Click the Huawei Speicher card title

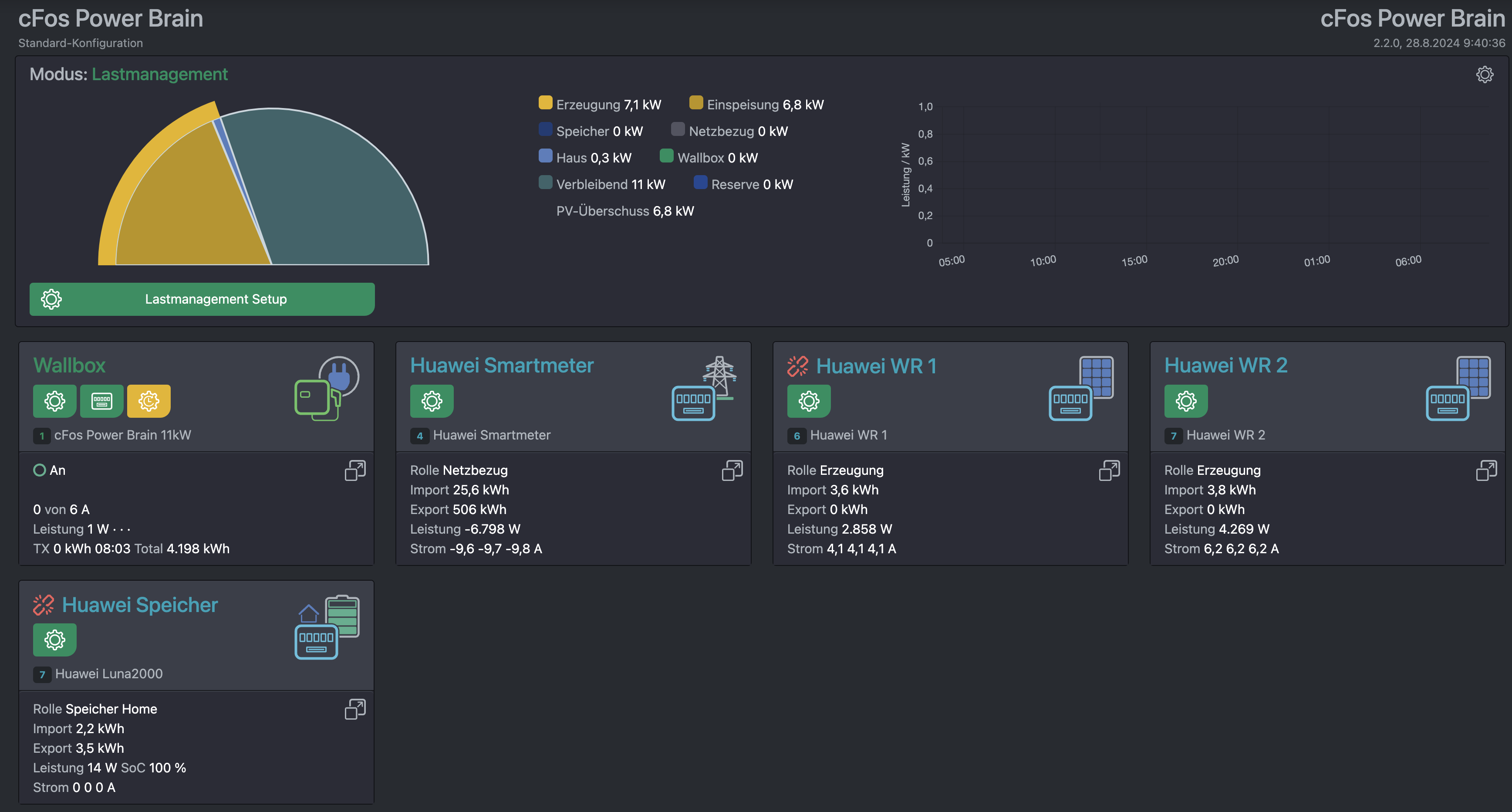140,605
